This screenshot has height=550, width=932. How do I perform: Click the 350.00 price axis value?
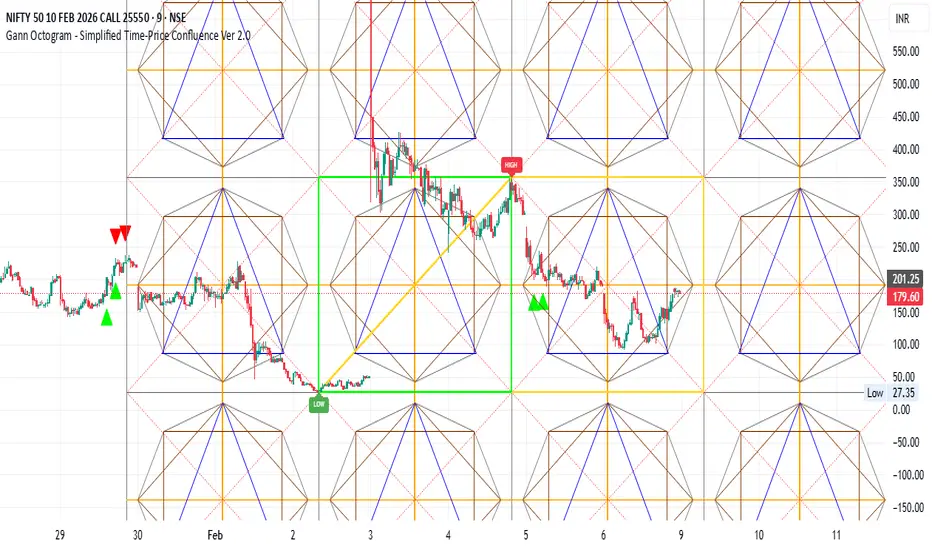coord(905,183)
